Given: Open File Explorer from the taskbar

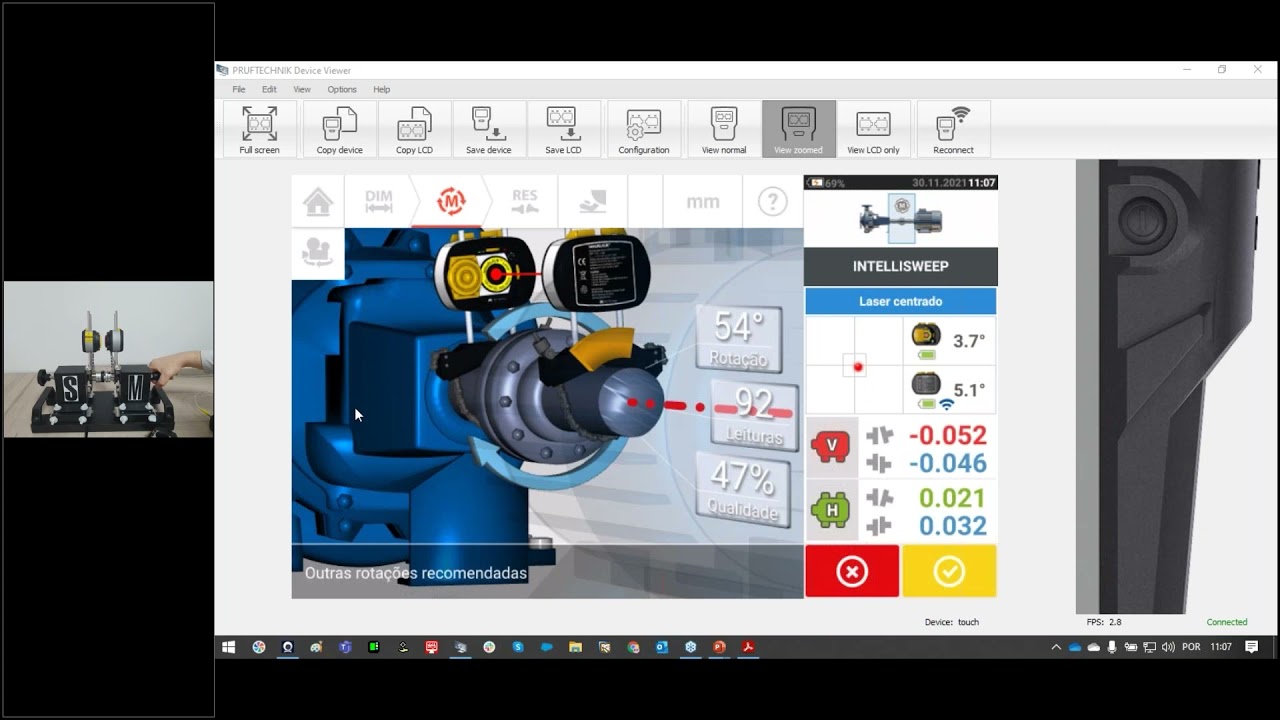Looking at the screenshot, I should (x=575, y=647).
